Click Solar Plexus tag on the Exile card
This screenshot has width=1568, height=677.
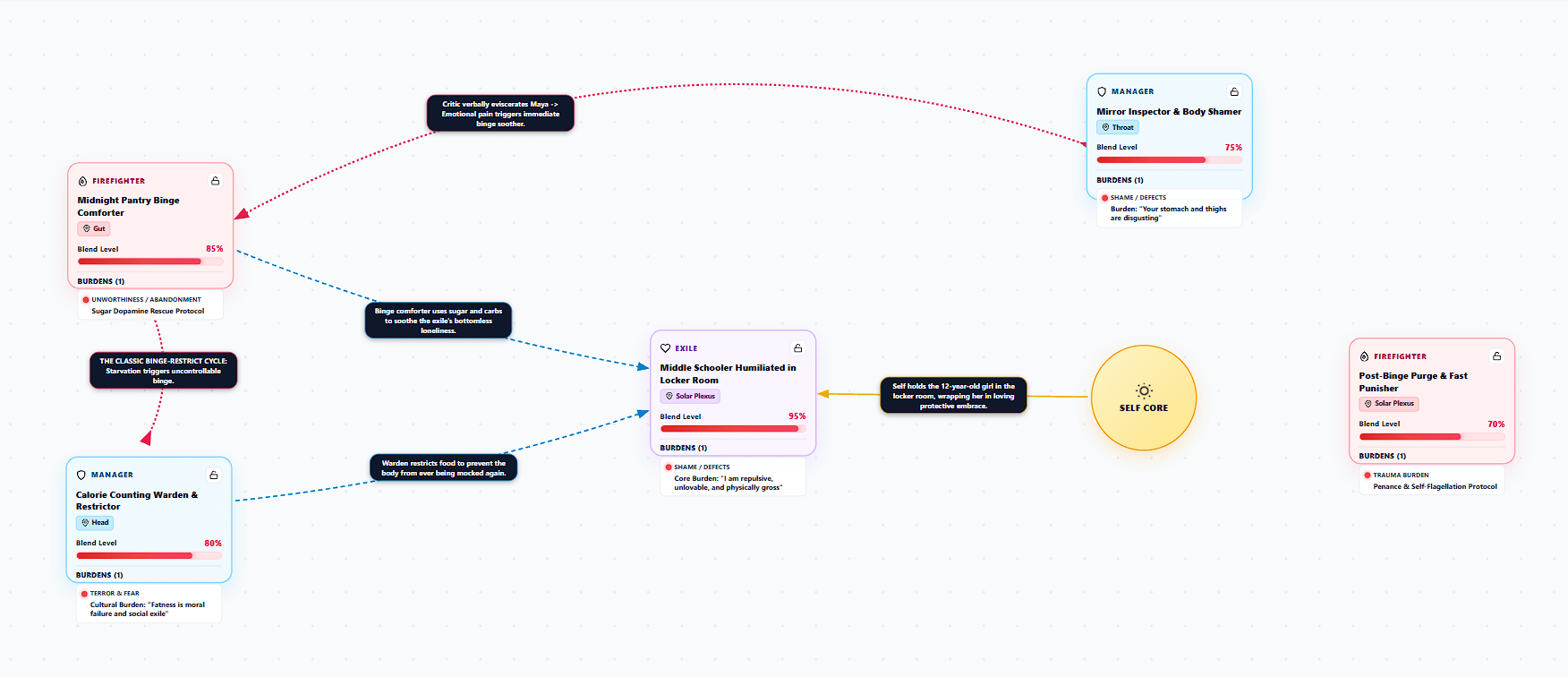(x=690, y=396)
